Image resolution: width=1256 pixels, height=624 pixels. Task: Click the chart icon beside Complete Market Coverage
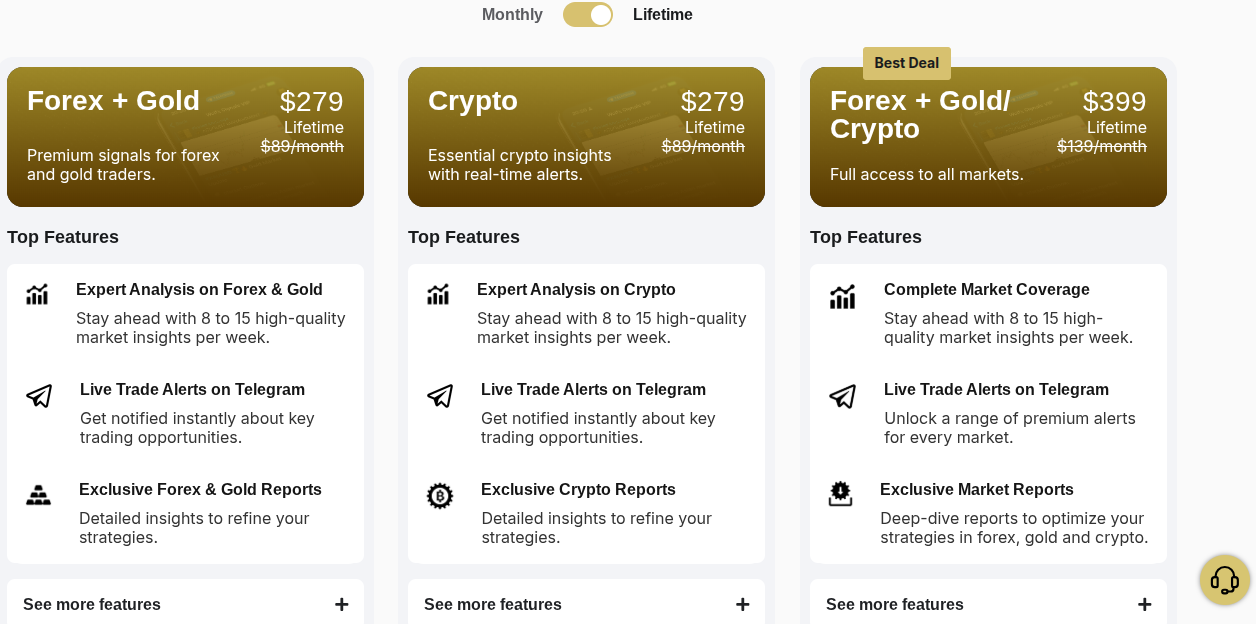pos(842,297)
